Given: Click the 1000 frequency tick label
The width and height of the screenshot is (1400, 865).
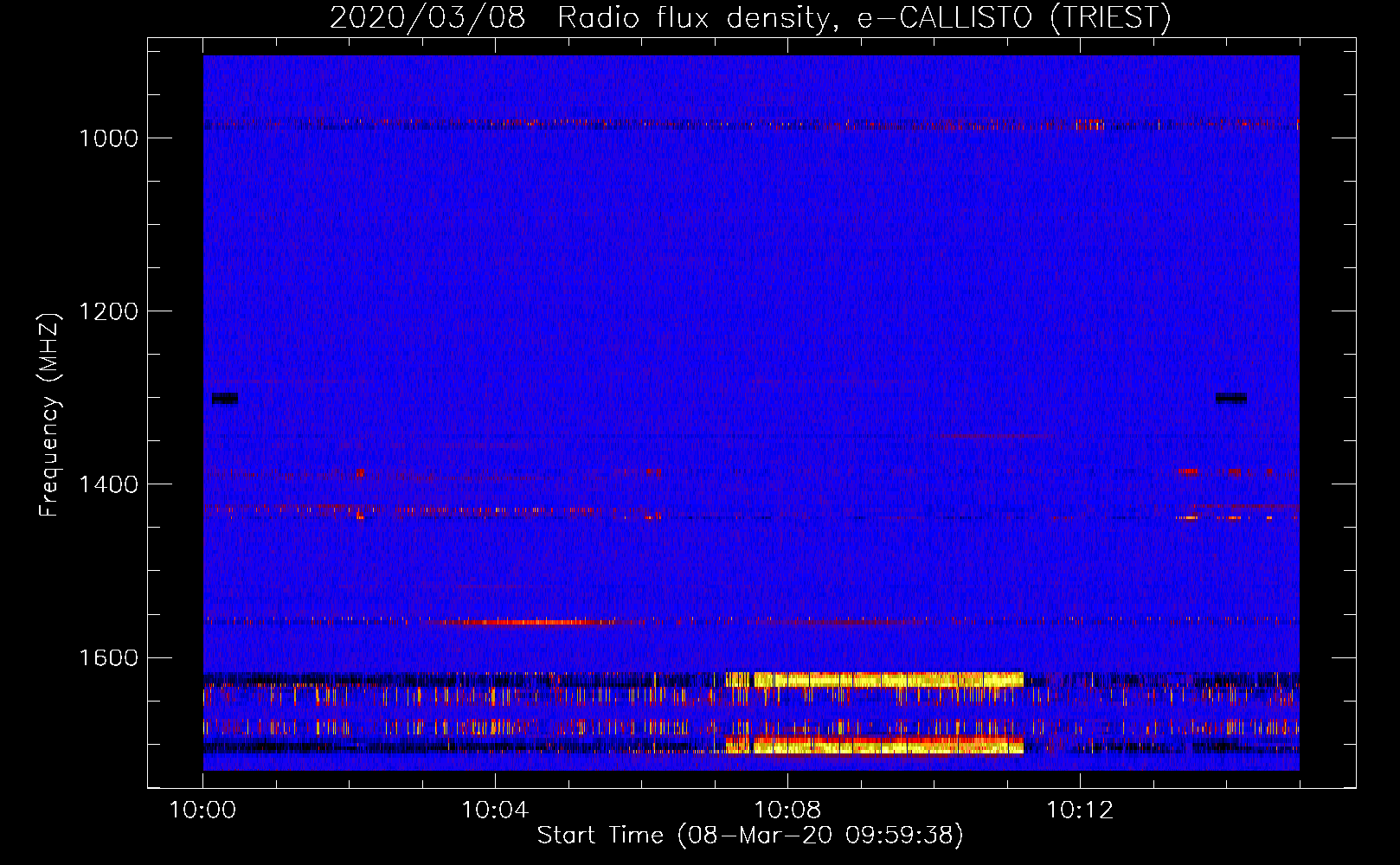Looking at the screenshot, I should pyautogui.click(x=108, y=138).
